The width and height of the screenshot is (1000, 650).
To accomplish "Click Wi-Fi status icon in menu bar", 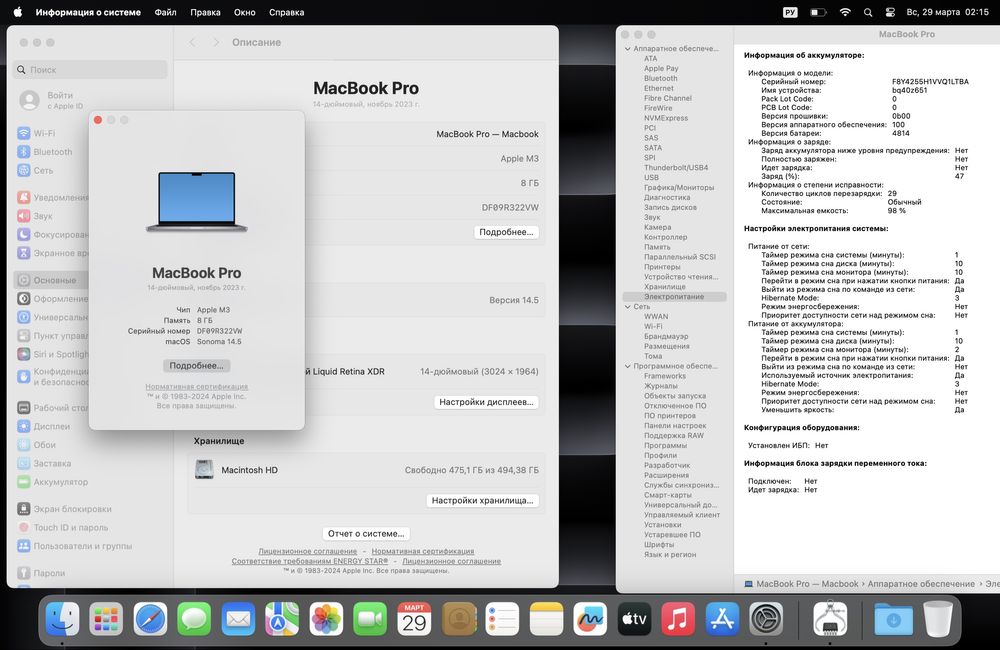I will [x=845, y=12].
